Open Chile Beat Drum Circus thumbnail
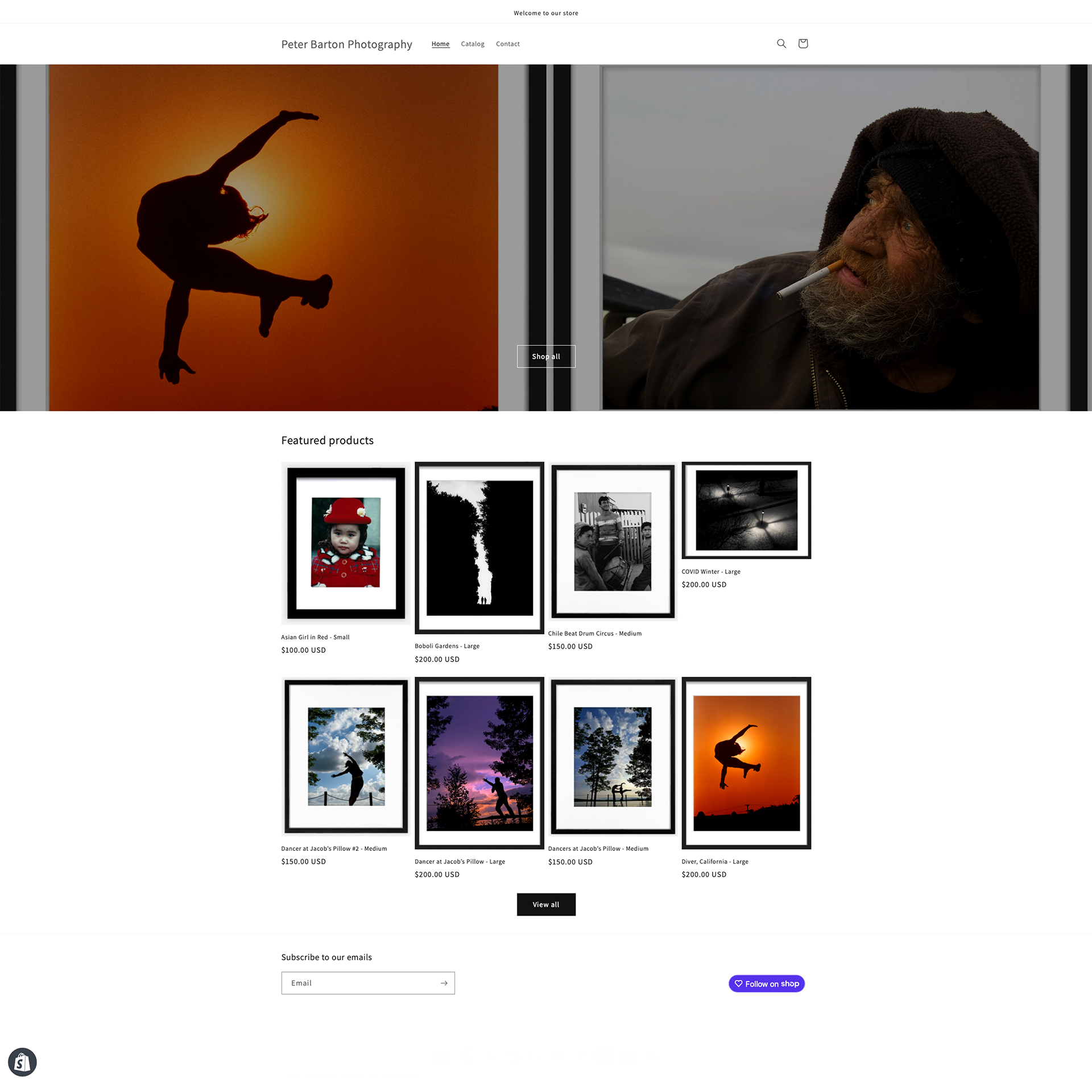 pyautogui.click(x=613, y=541)
